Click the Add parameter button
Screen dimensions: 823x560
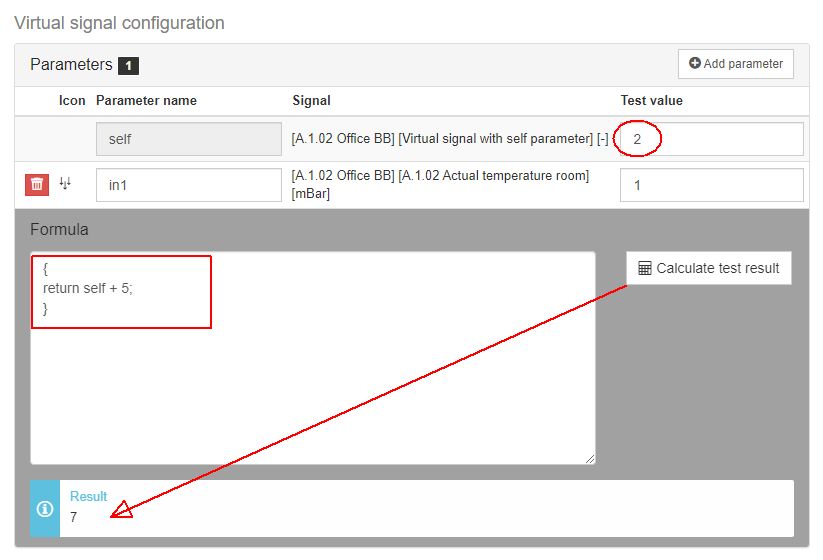tap(736, 64)
